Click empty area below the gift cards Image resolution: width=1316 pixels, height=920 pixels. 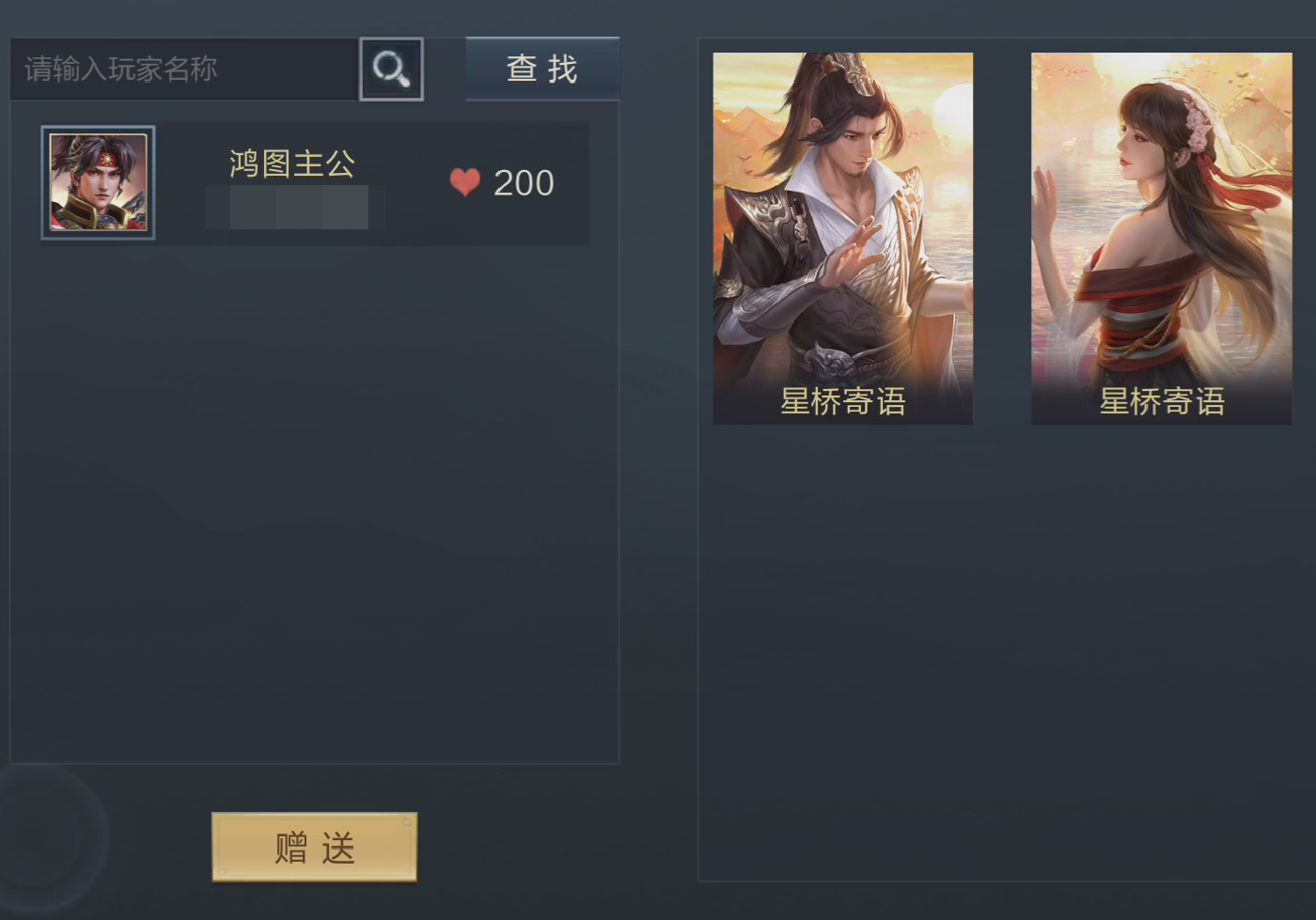1006,648
